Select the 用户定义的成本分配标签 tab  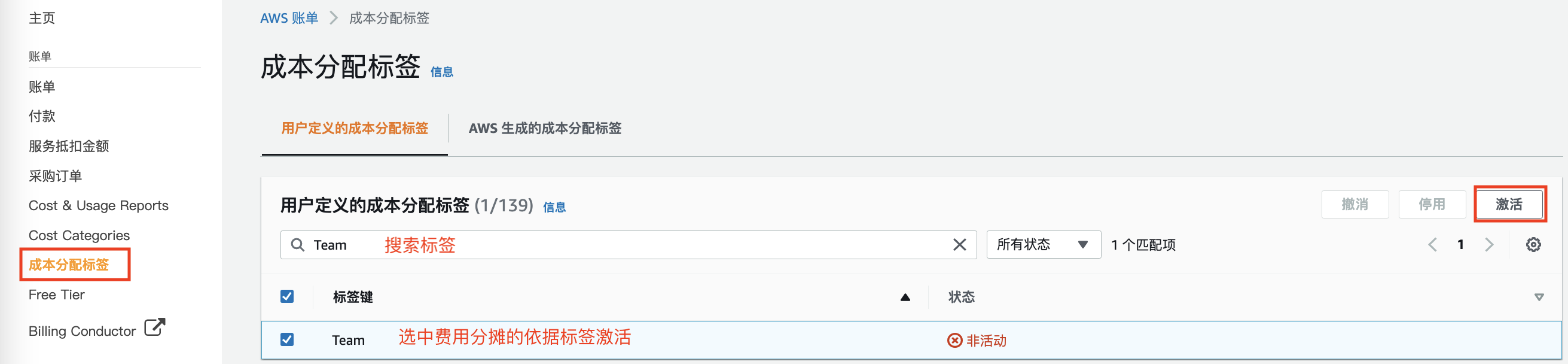point(353,129)
